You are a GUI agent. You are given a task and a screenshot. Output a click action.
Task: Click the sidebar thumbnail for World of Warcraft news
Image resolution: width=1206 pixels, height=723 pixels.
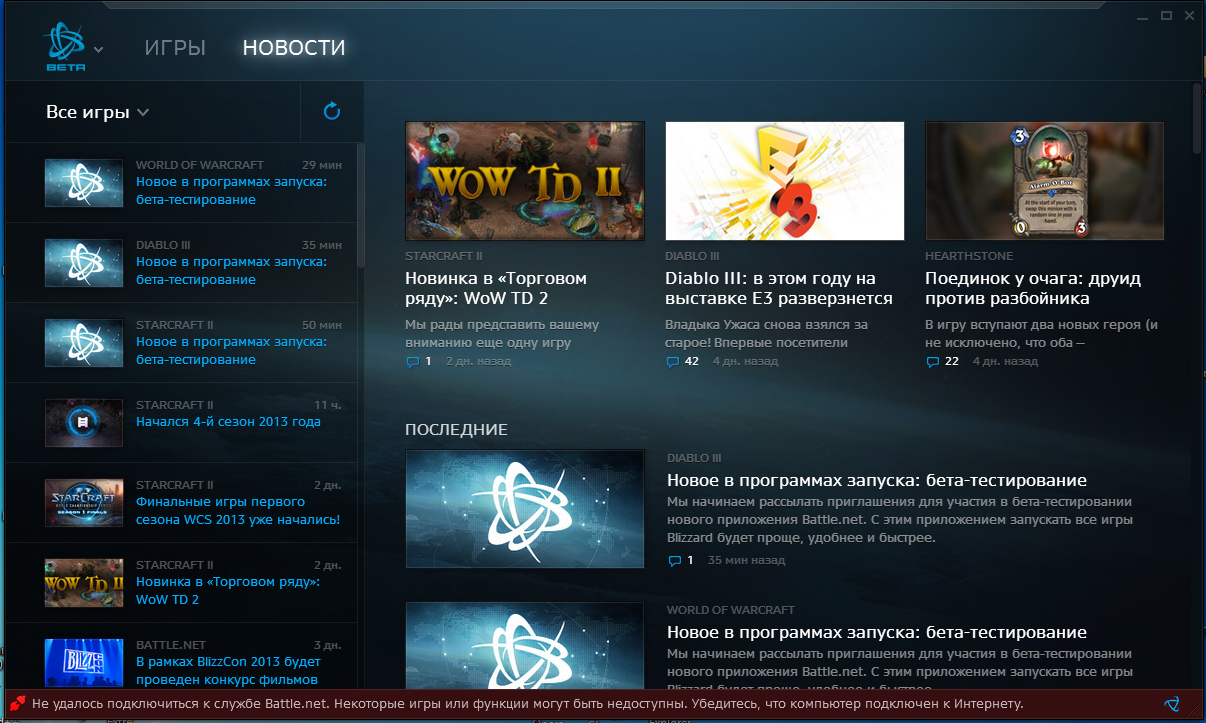(84, 183)
